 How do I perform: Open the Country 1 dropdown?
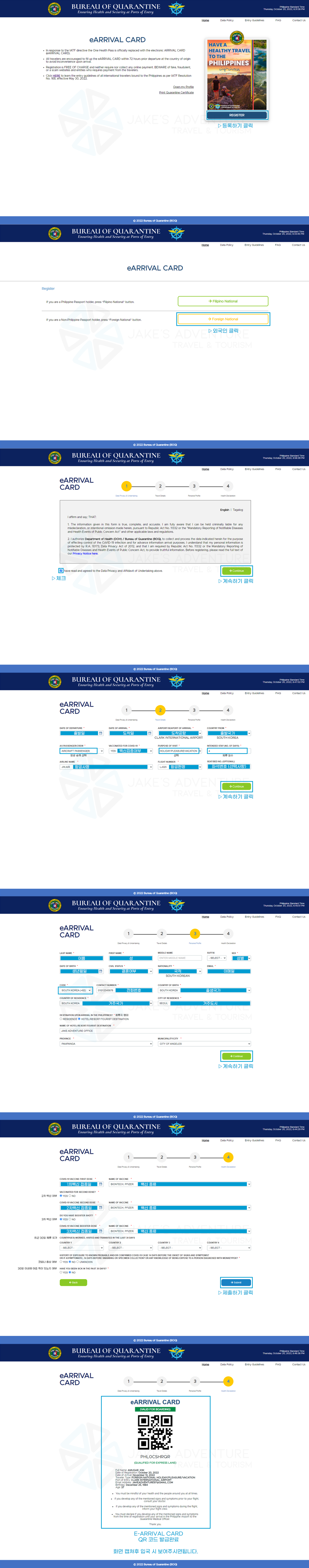(x=82, y=1248)
